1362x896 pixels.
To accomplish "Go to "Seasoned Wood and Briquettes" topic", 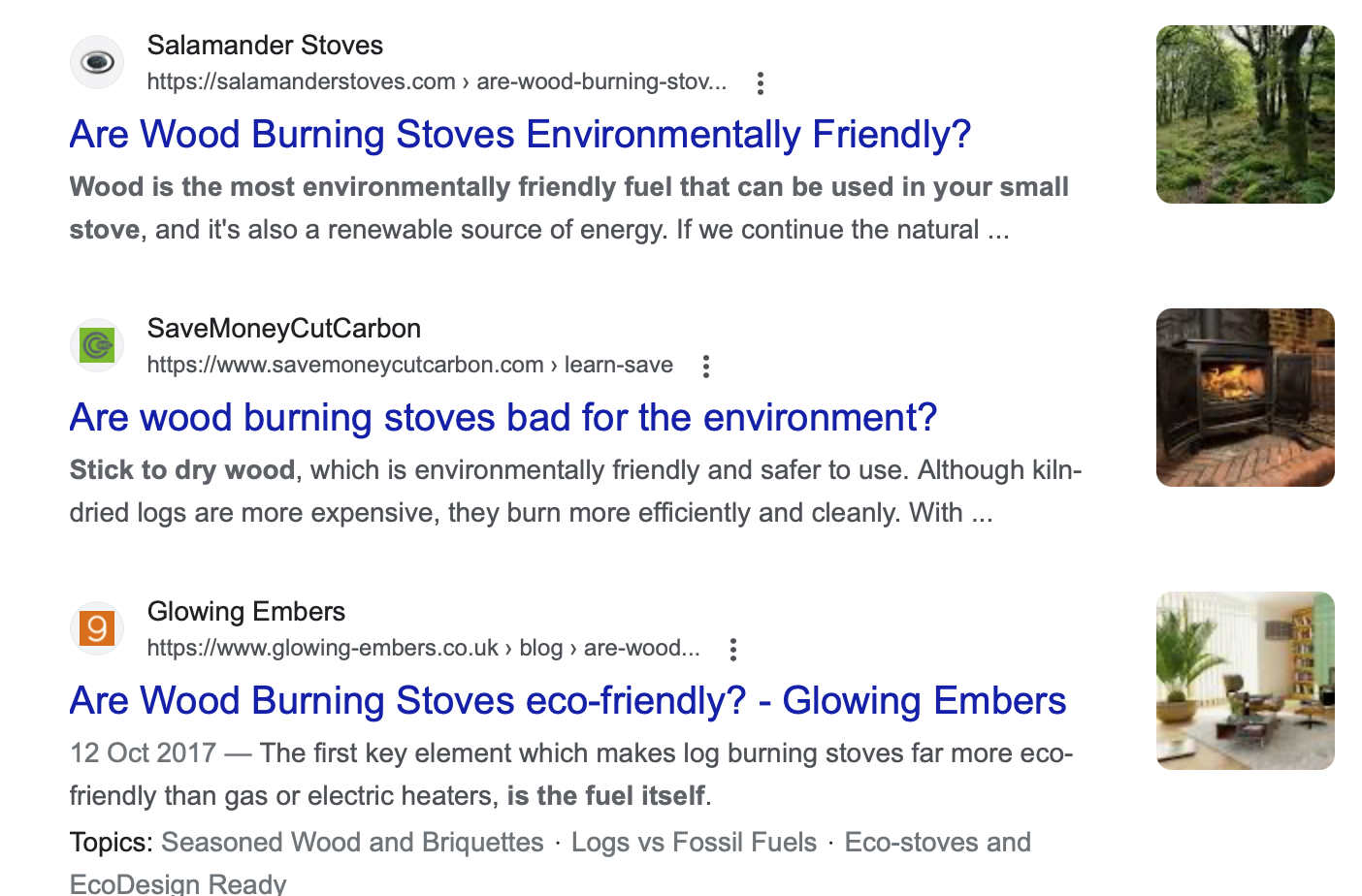I will [x=352, y=843].
